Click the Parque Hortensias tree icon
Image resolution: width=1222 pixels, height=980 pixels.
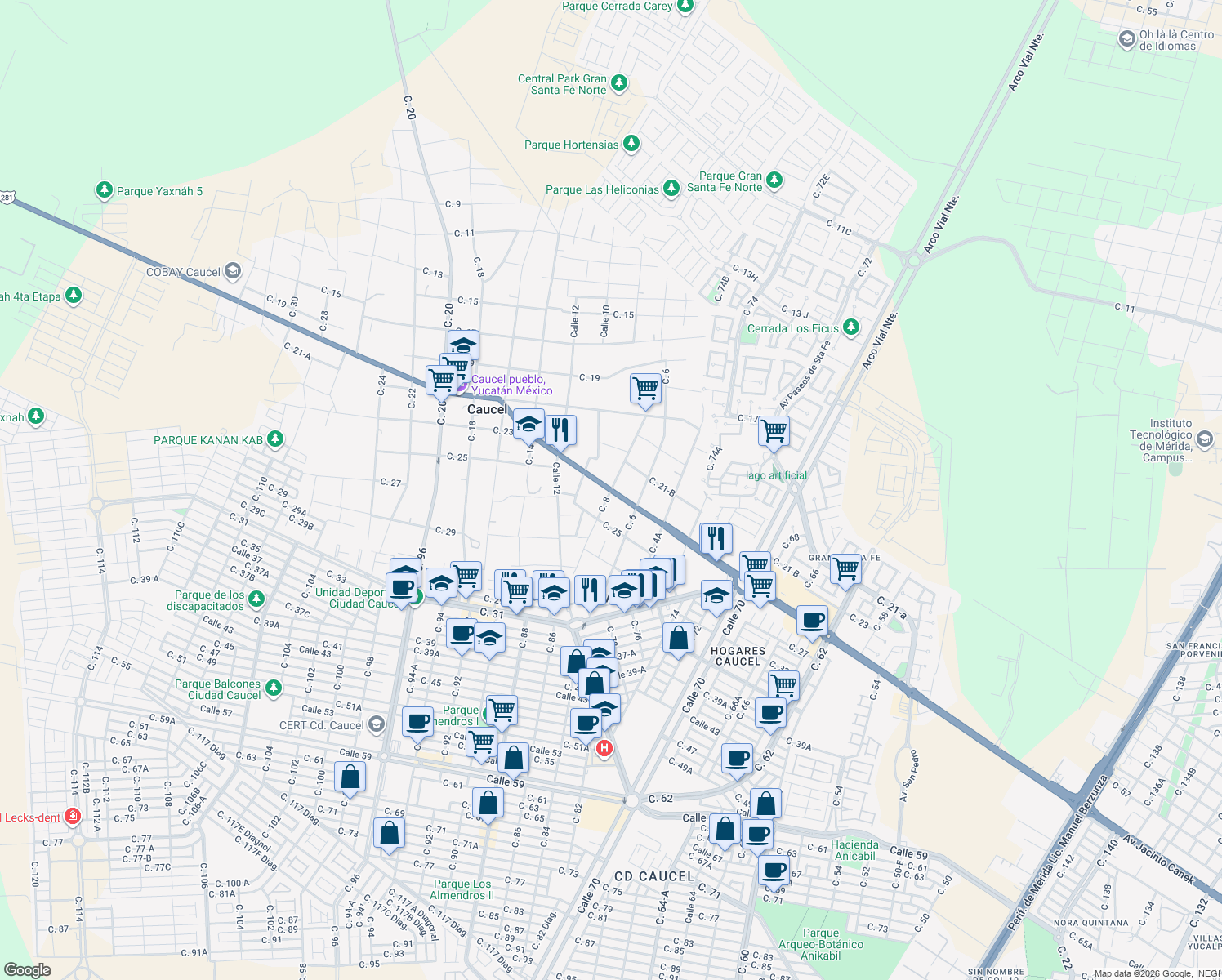coord(631,144)
